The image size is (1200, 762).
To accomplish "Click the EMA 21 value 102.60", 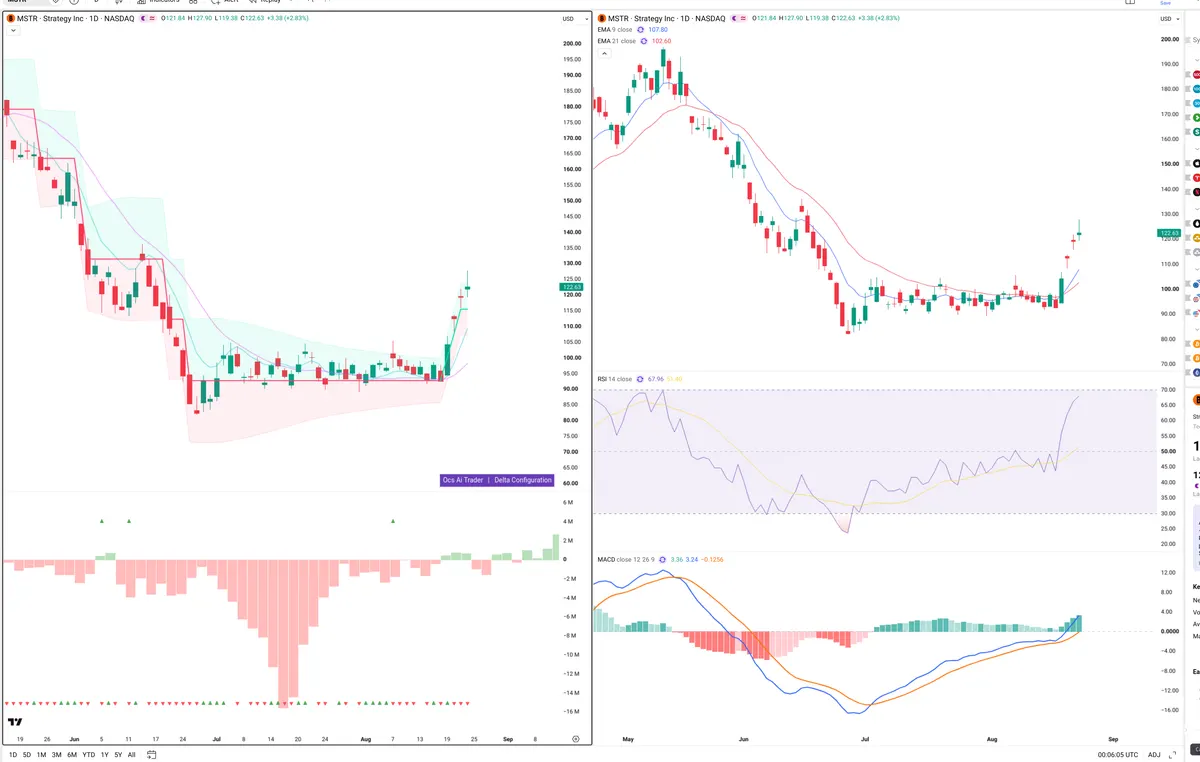I will click(x=661, y=41).
